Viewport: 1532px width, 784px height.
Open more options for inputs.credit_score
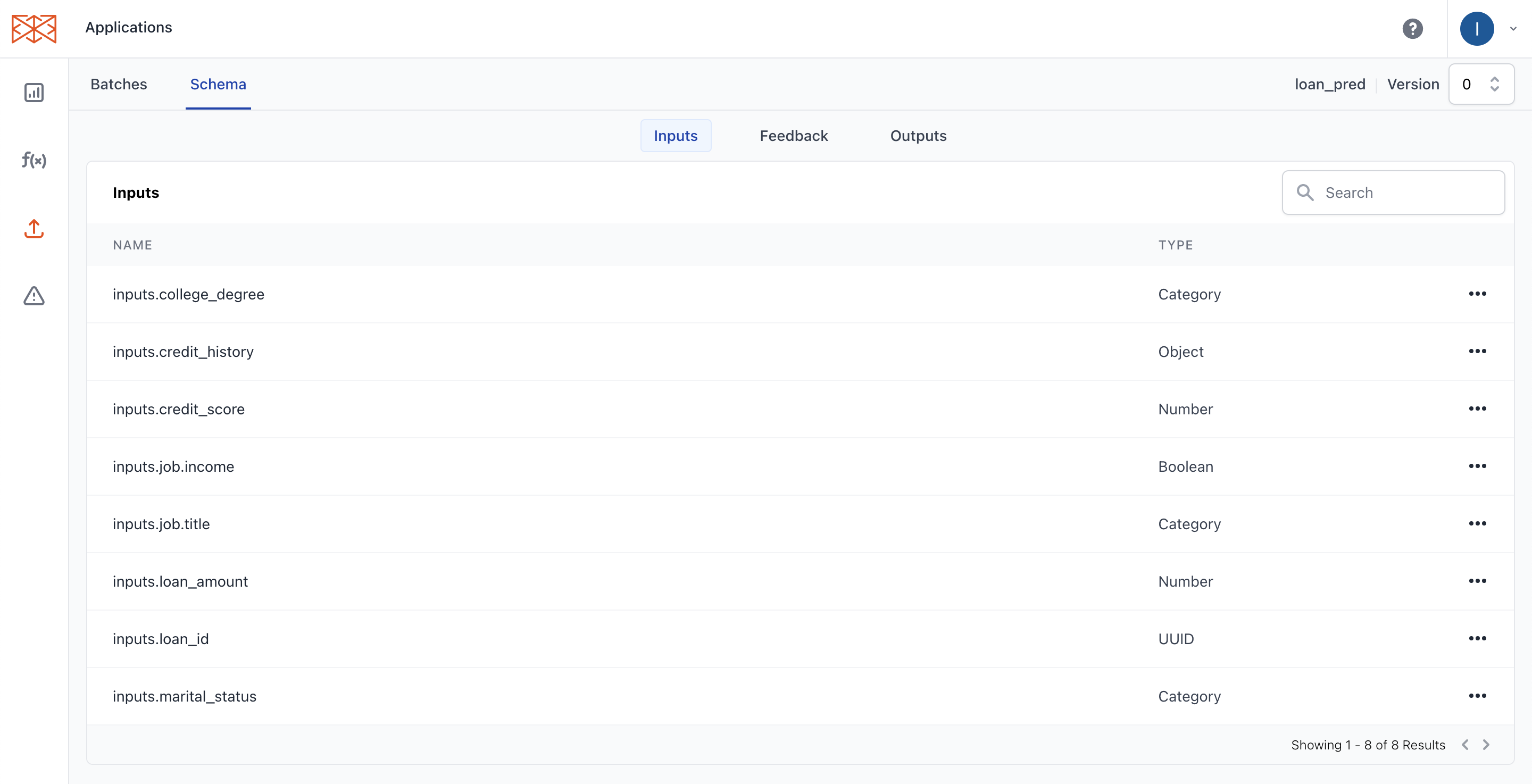pyautogui.click(x=1477, y=408)
